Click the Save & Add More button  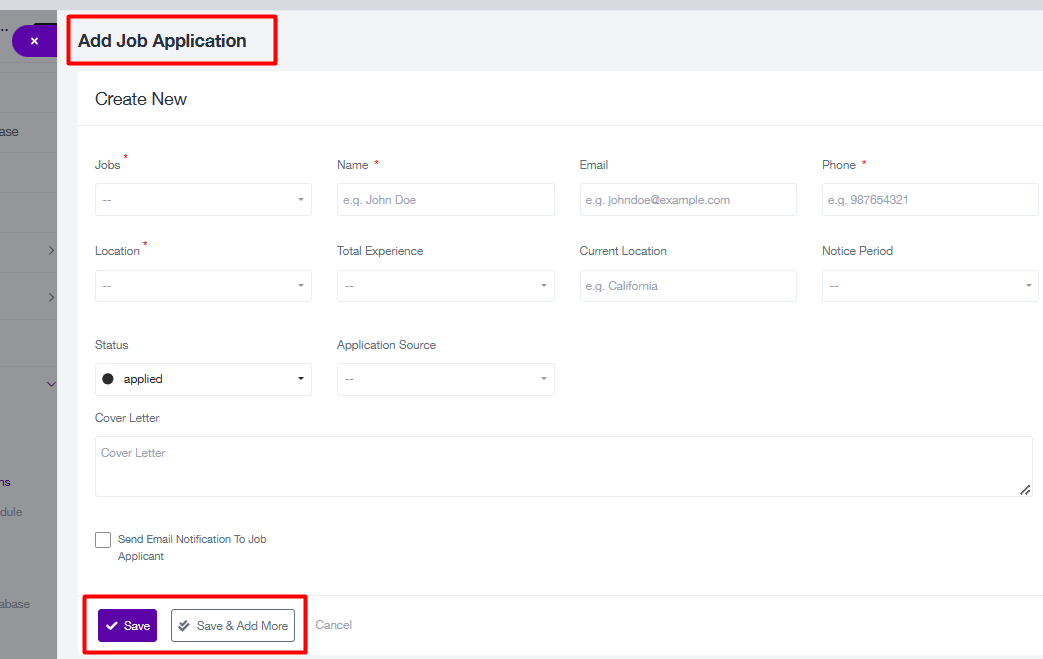pos(233,626)
